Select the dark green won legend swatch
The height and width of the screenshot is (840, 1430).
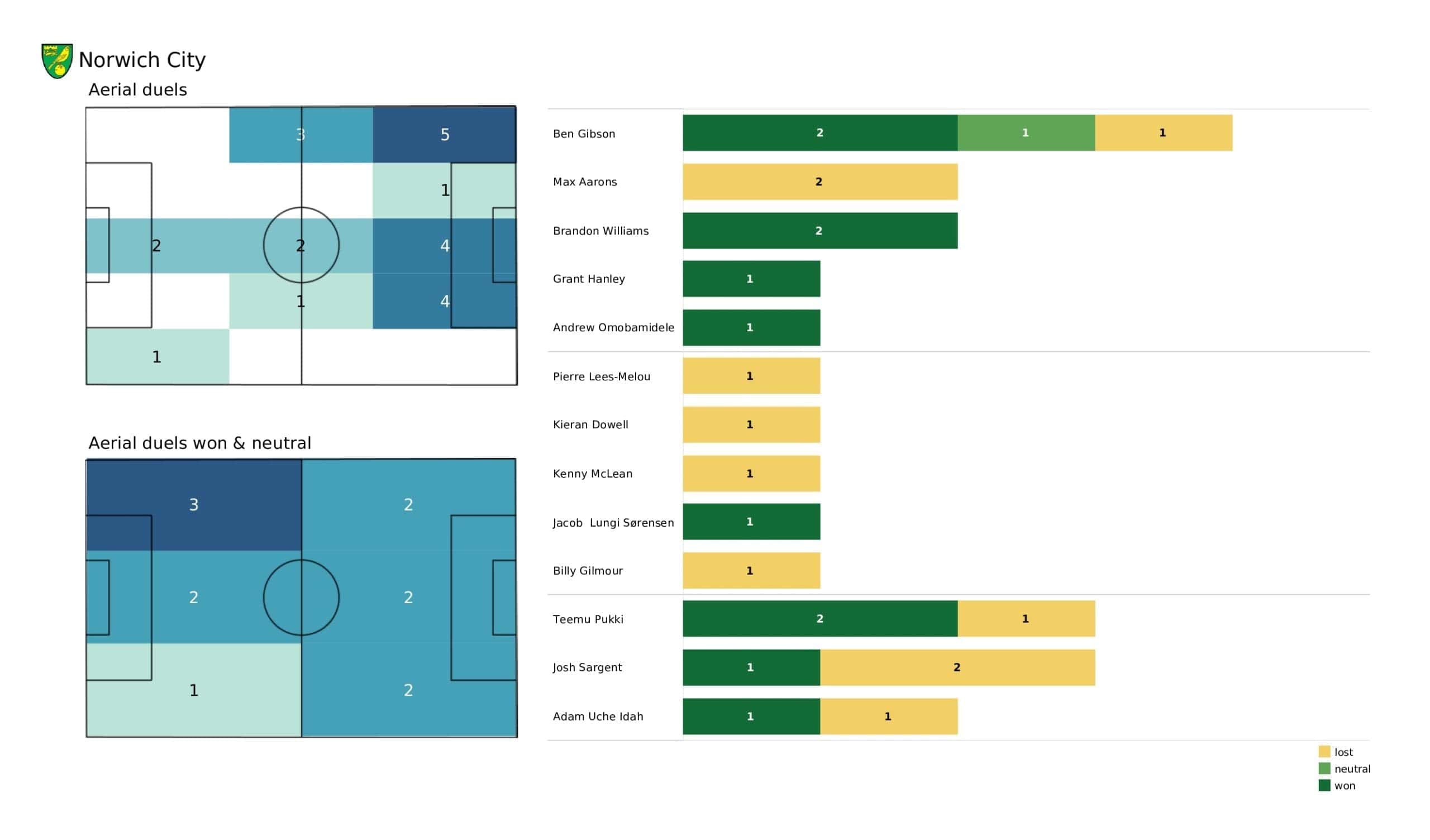1324,785
